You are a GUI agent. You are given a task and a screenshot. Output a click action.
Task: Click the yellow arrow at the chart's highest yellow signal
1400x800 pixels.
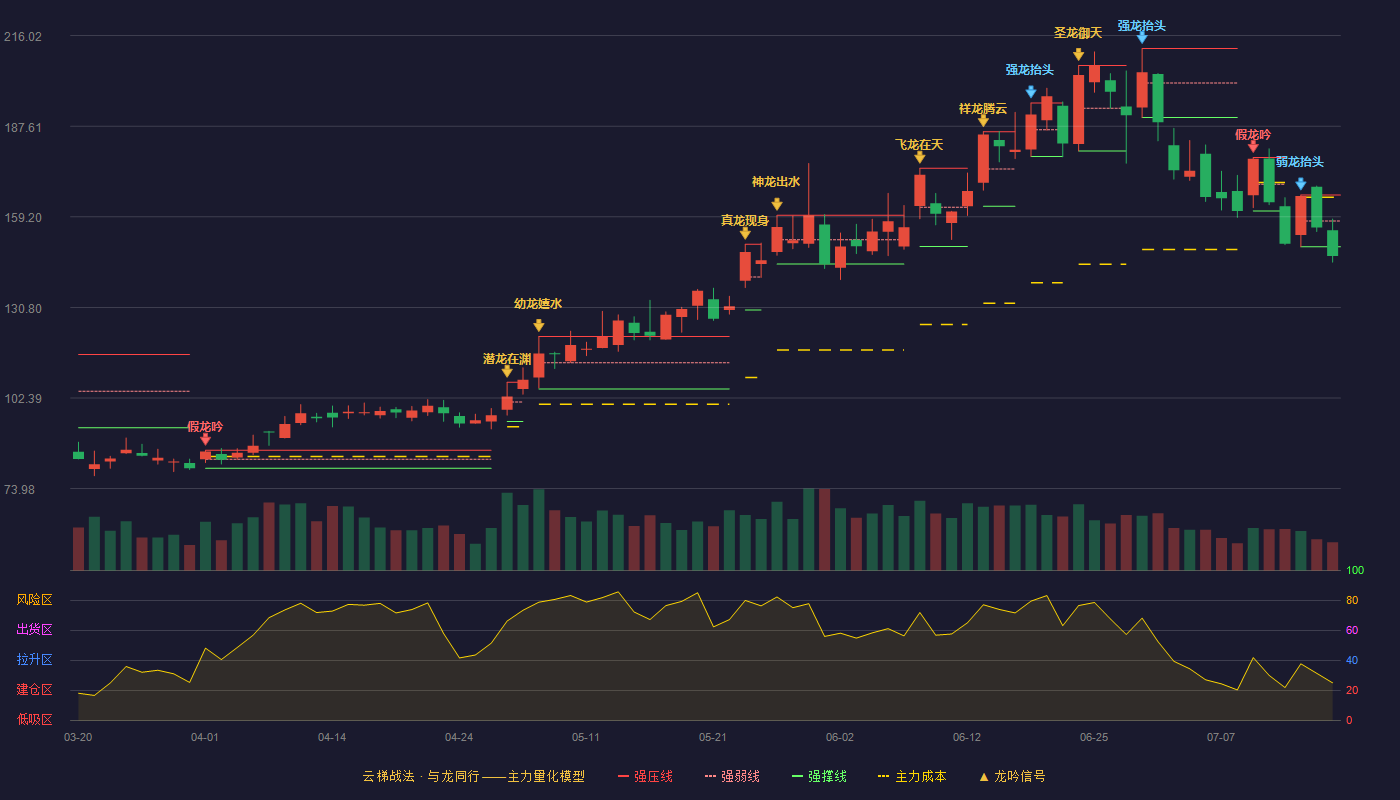coord(1079,54)
